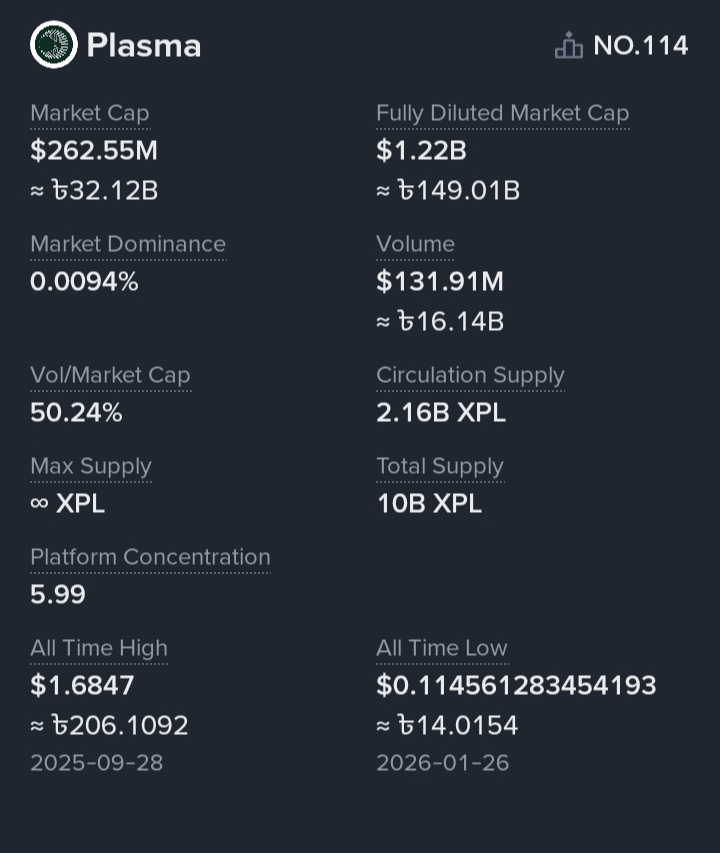Tap the All Time Low label
The width and height of the screenshot is (720, 853).
pos(442,649)
